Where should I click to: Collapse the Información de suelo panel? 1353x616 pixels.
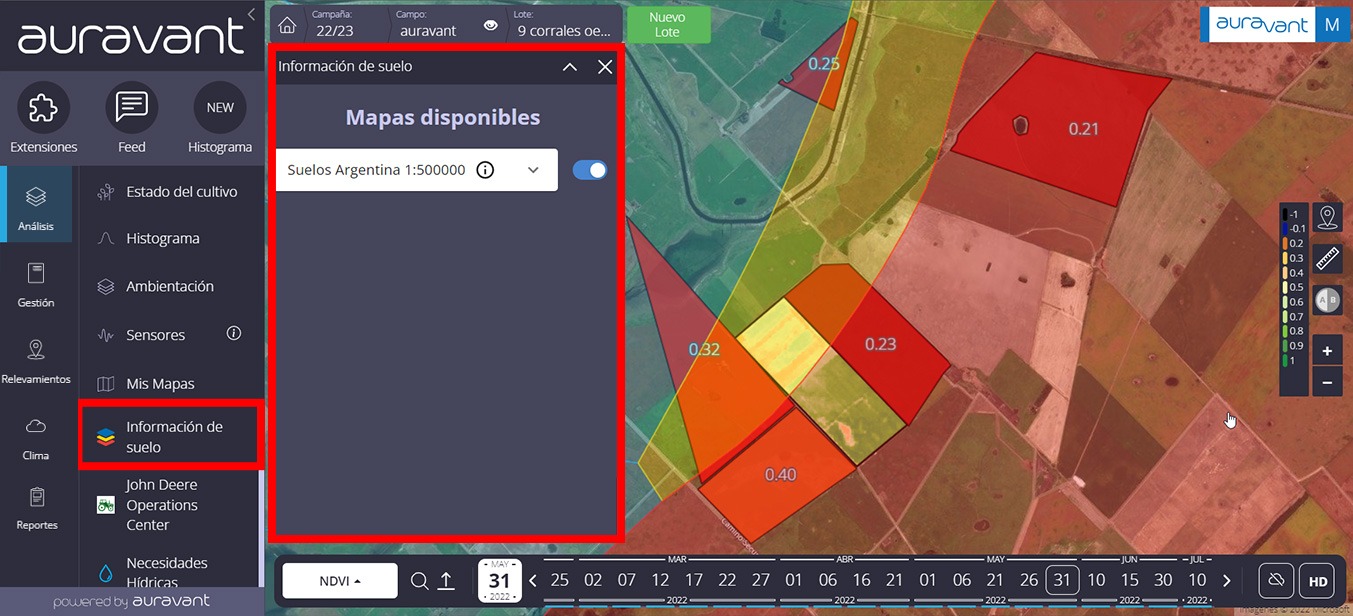click(570, 67)
